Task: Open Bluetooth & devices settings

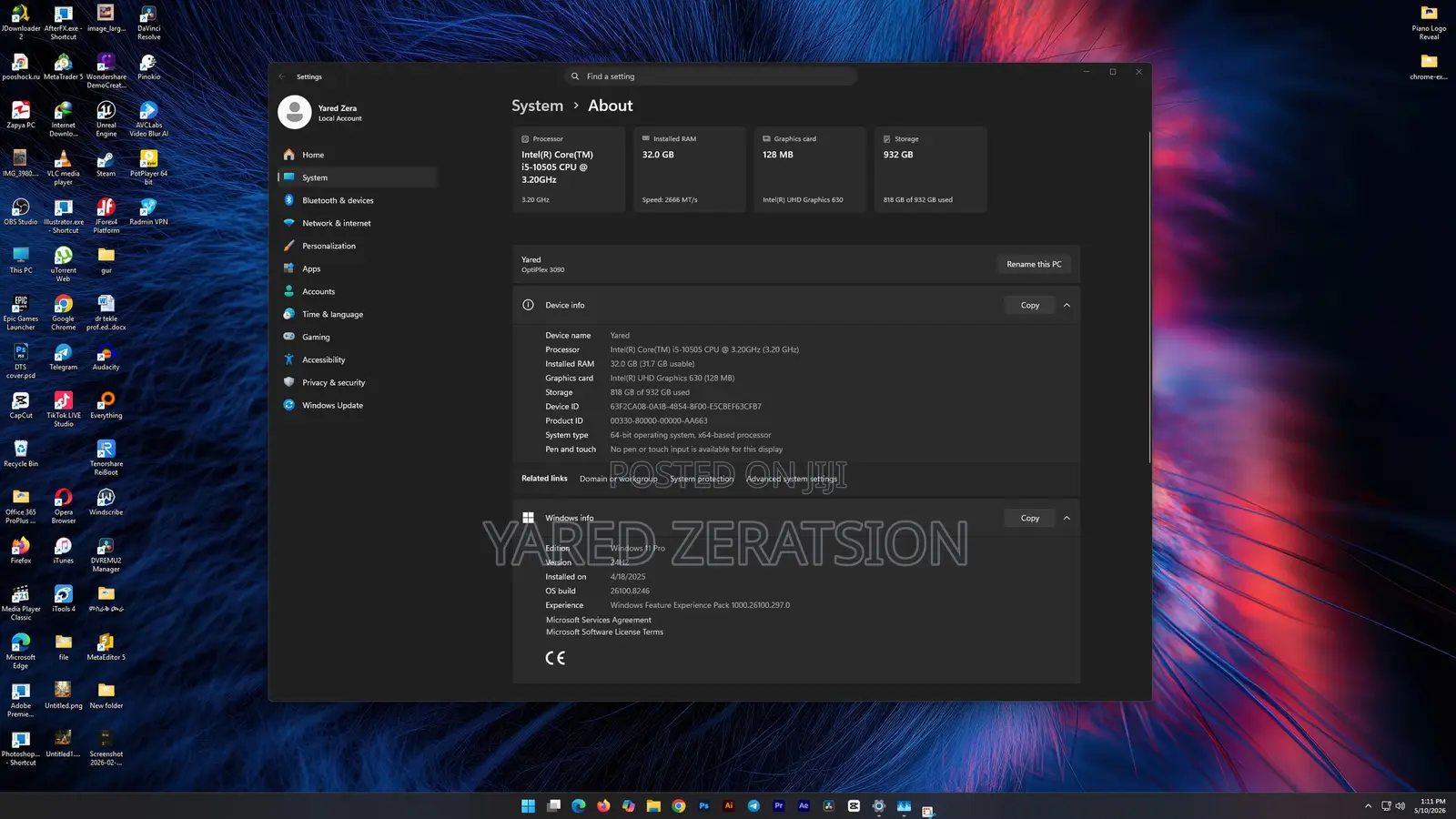Action: click(357, 200)
